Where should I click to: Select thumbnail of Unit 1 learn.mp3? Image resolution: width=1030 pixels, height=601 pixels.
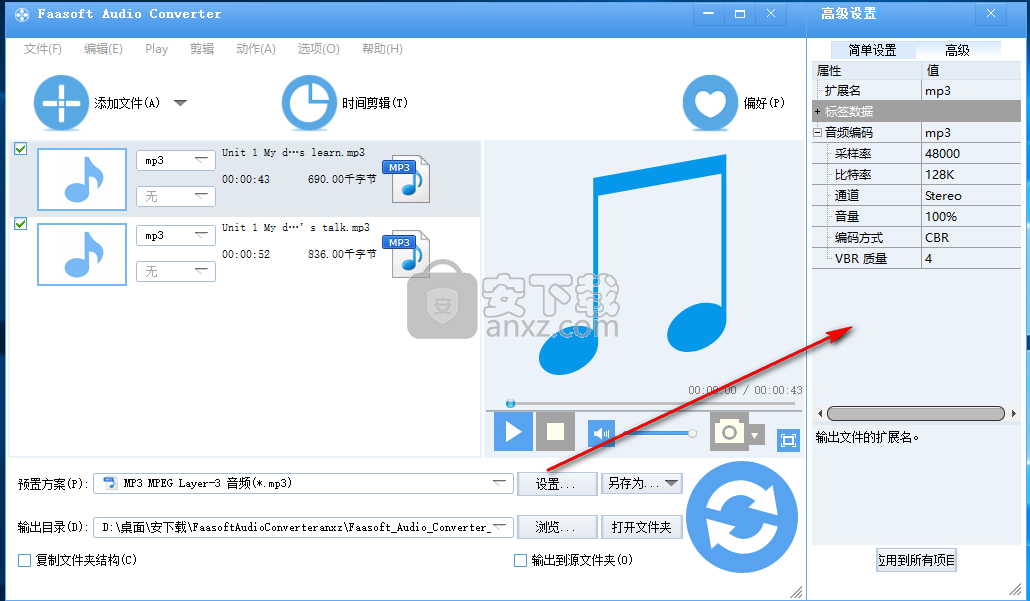pyautogui.click(x=82, y=179)
